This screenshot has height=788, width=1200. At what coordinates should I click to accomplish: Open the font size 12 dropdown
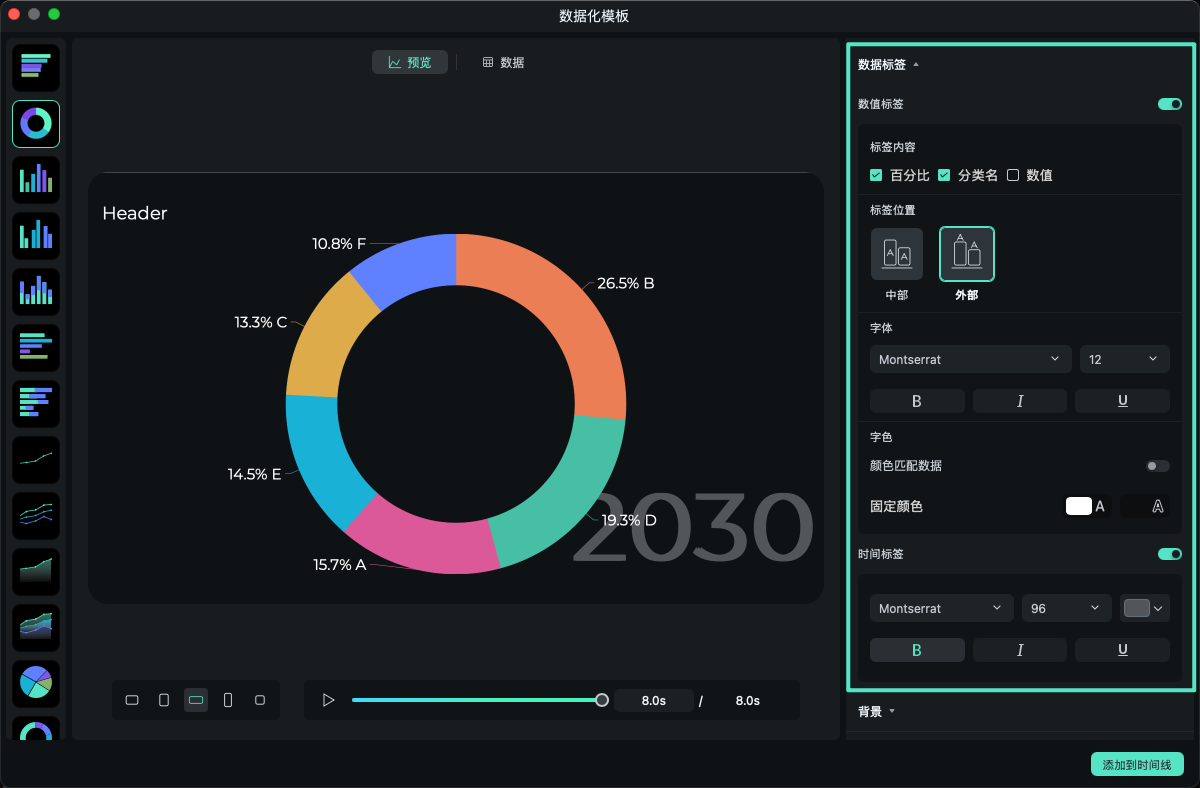coord(1124,358)
